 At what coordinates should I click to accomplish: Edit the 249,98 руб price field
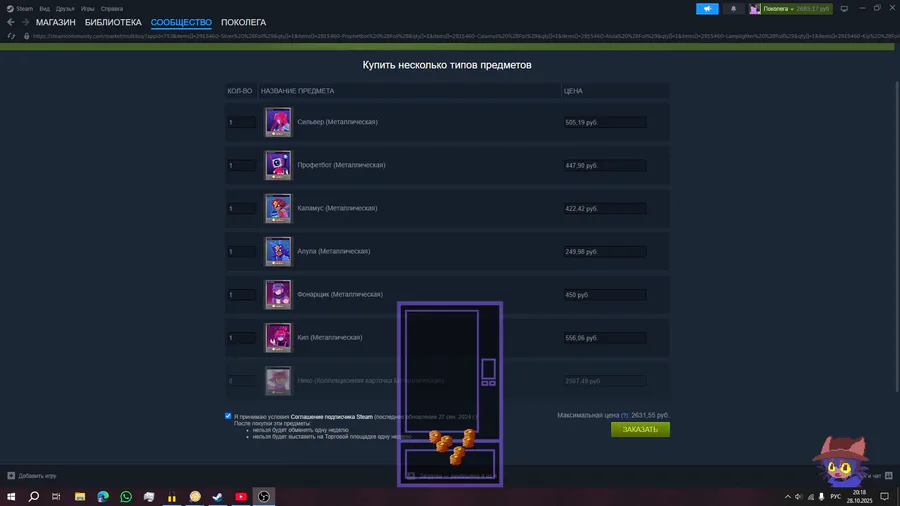coord(605,251)
